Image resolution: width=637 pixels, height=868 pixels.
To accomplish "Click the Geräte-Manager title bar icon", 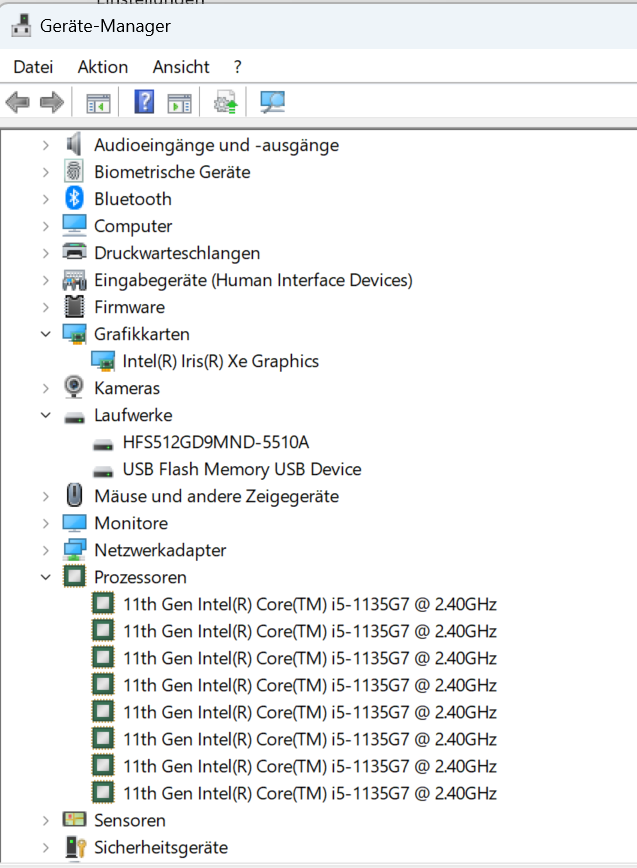I will [21, 26].
